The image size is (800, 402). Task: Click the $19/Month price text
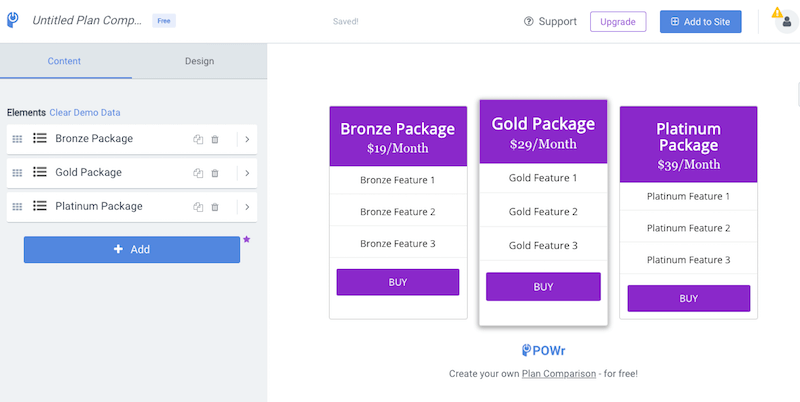tap(397, 149)
